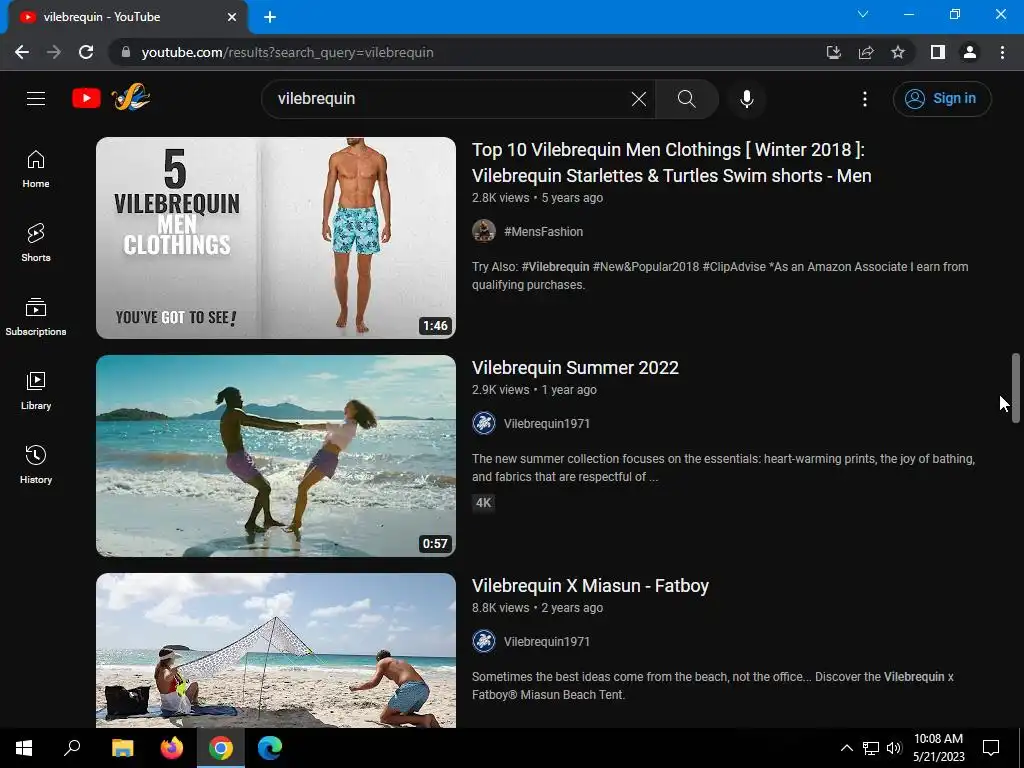Open the YouTube hamburger guide menu
This screenshot has height=768, width=1024.
(36, 99)
